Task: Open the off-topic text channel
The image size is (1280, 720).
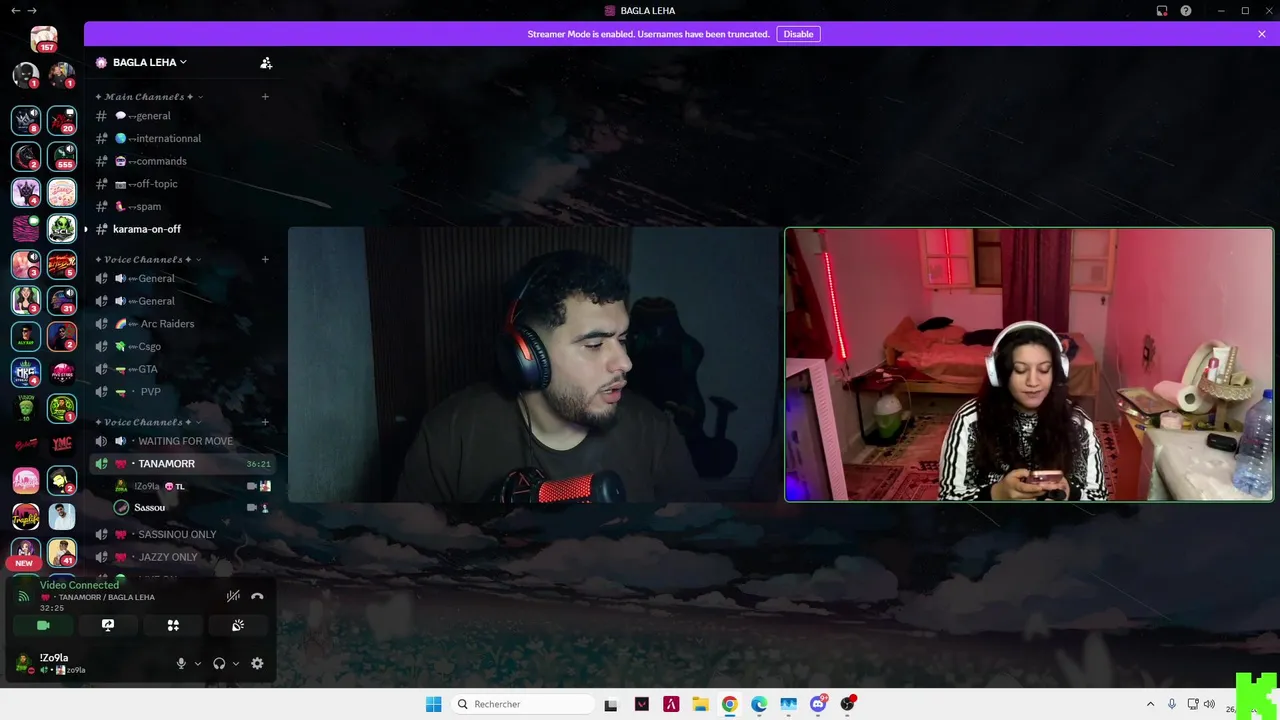Action: point(180,184)
